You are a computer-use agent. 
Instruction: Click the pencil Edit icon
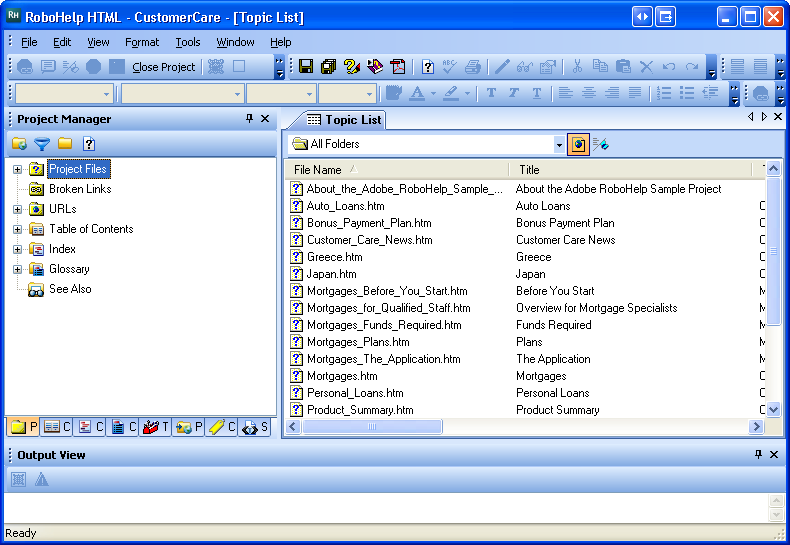[x=502, y=66]
